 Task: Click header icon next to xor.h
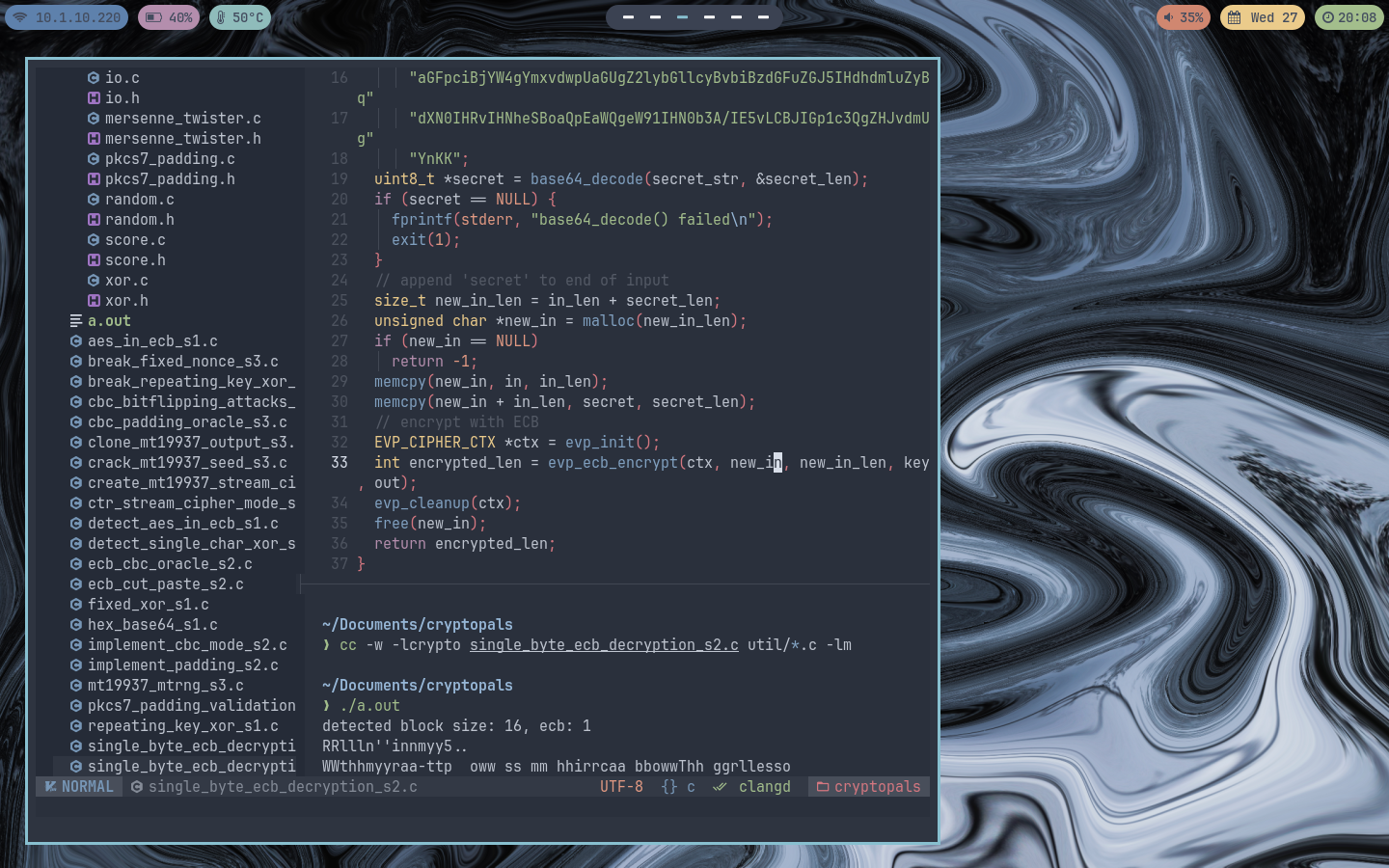pos(94,300)
